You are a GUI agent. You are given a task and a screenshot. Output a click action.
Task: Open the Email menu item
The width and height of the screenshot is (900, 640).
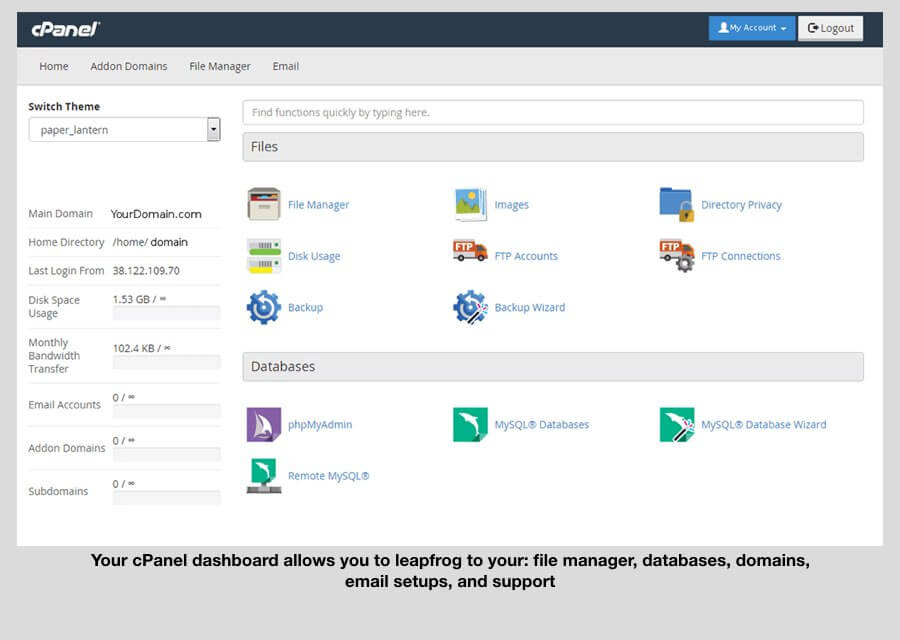pyautogui.click(x=286, y=66)
